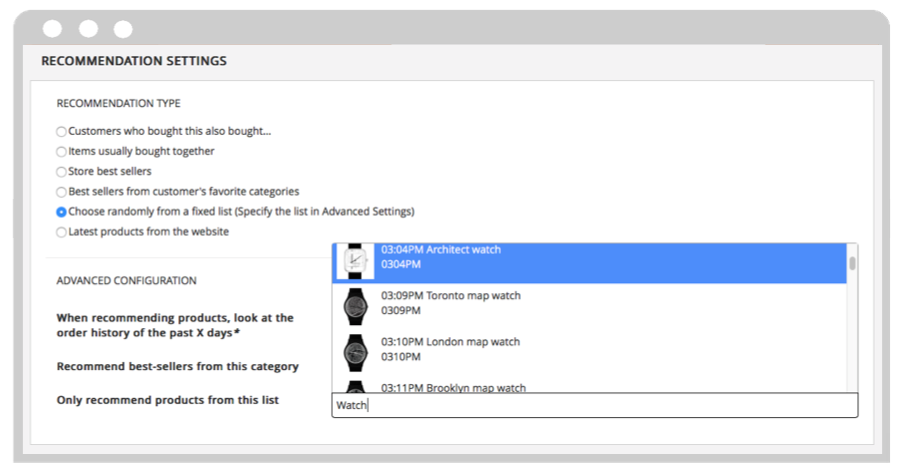Click the first round window control button
Viewport: 897px width, 470px height.
[52, 29]
